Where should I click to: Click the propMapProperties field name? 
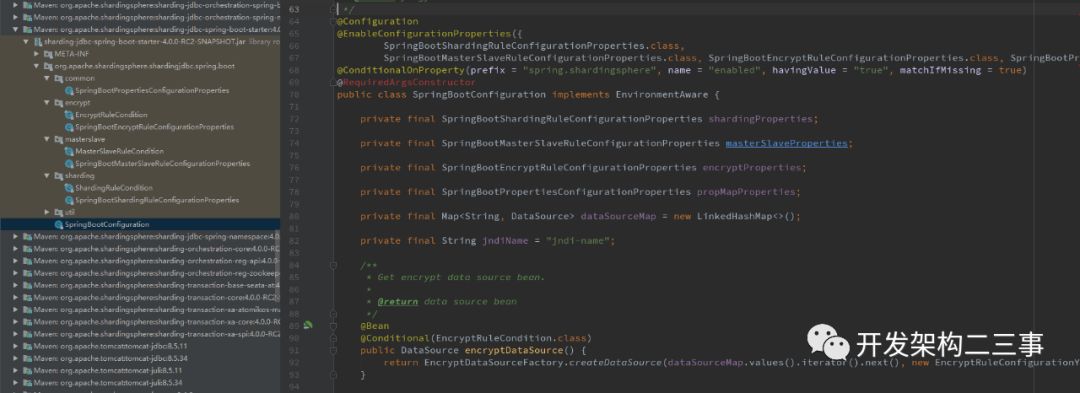746,192
